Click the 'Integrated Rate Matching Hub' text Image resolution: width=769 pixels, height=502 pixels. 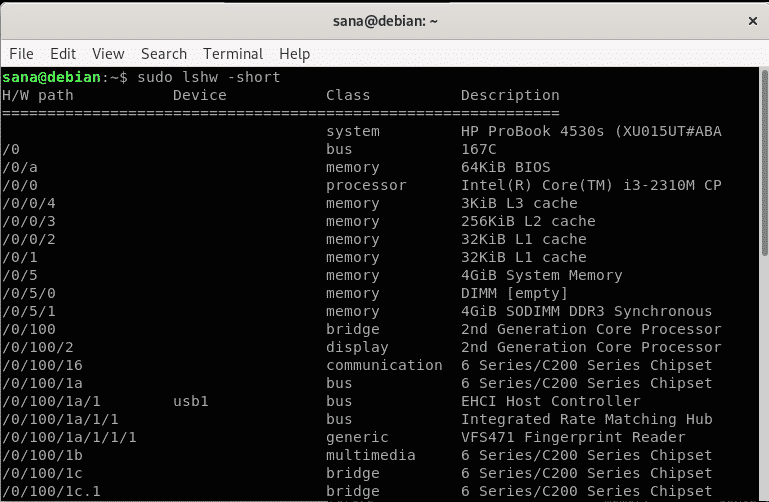[x=586, y=419]
